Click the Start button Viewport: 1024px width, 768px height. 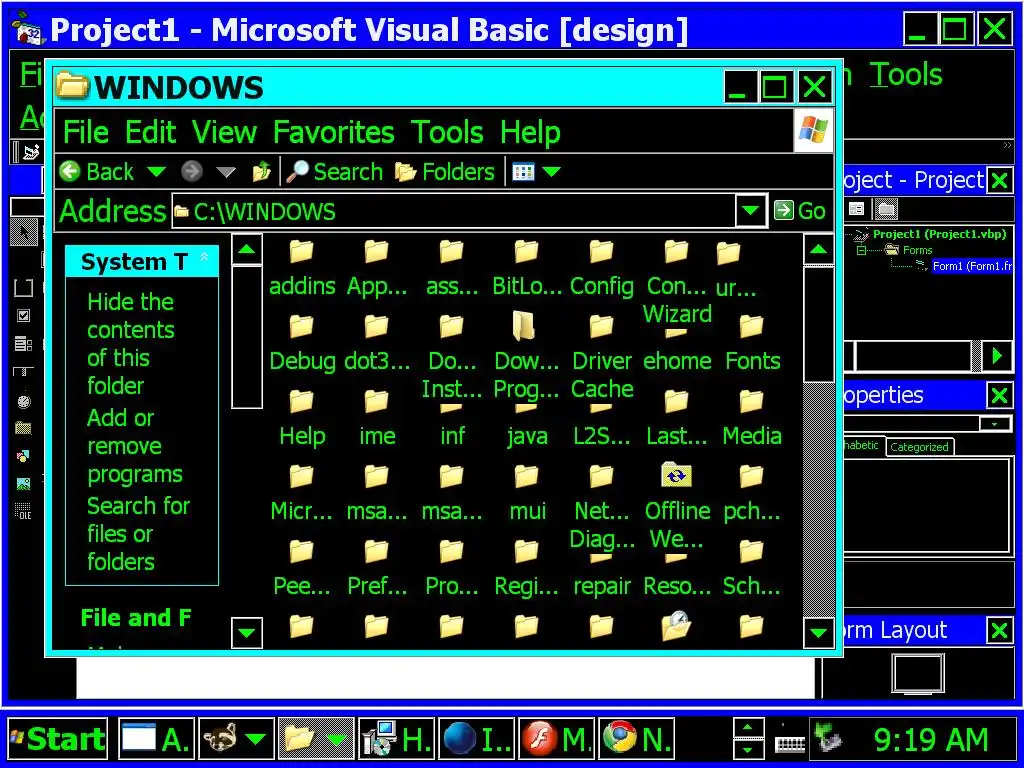click(57, 739)
